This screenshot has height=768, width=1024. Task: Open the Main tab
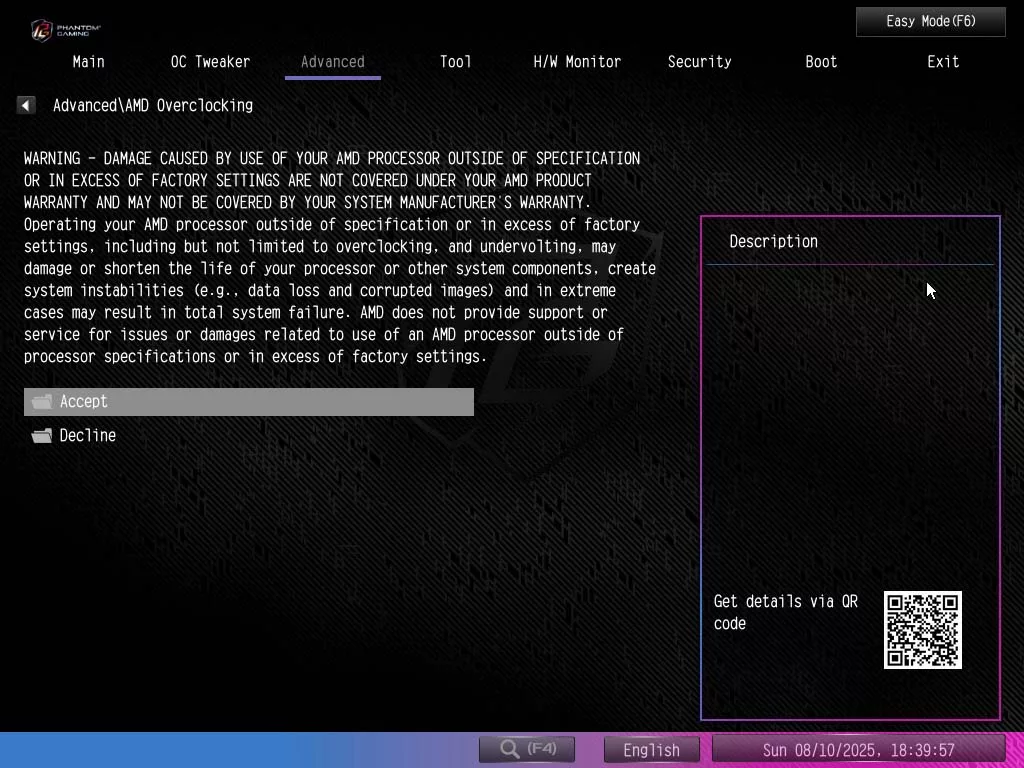click(x=88, y=62)
